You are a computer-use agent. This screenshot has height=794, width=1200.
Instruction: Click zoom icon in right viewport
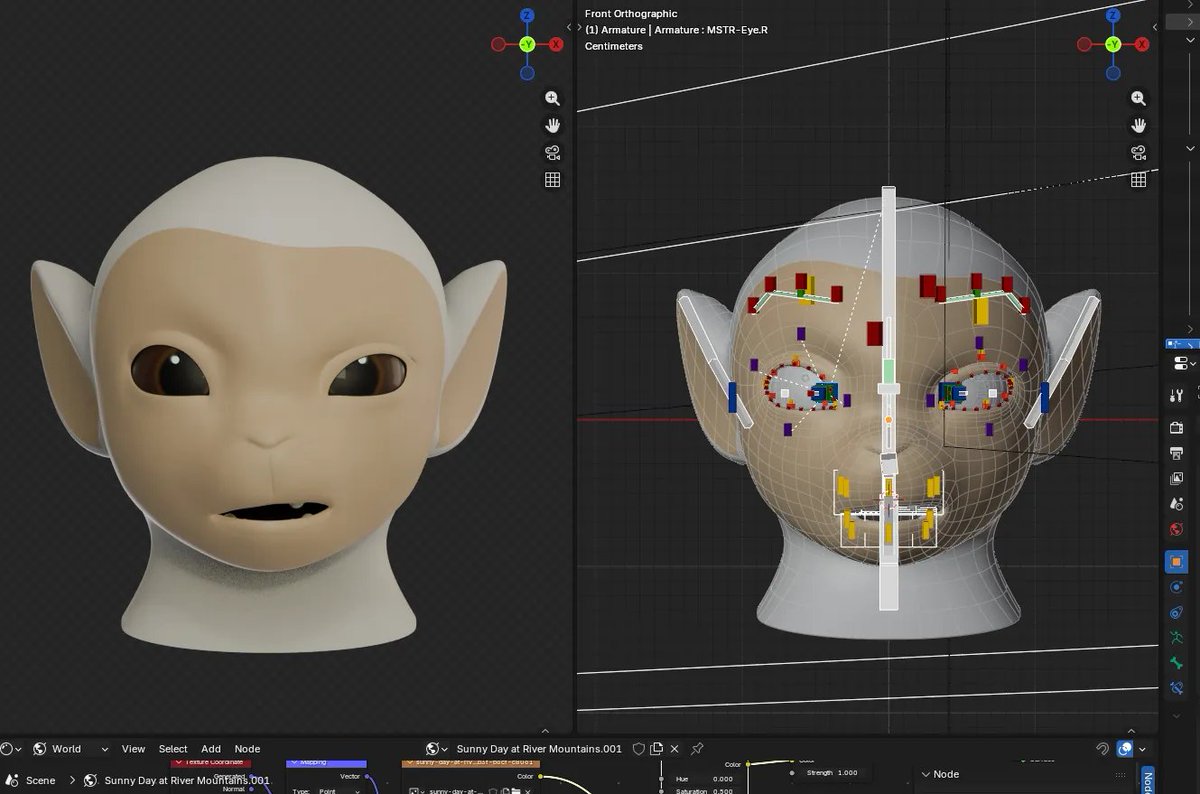[1138, 98]
